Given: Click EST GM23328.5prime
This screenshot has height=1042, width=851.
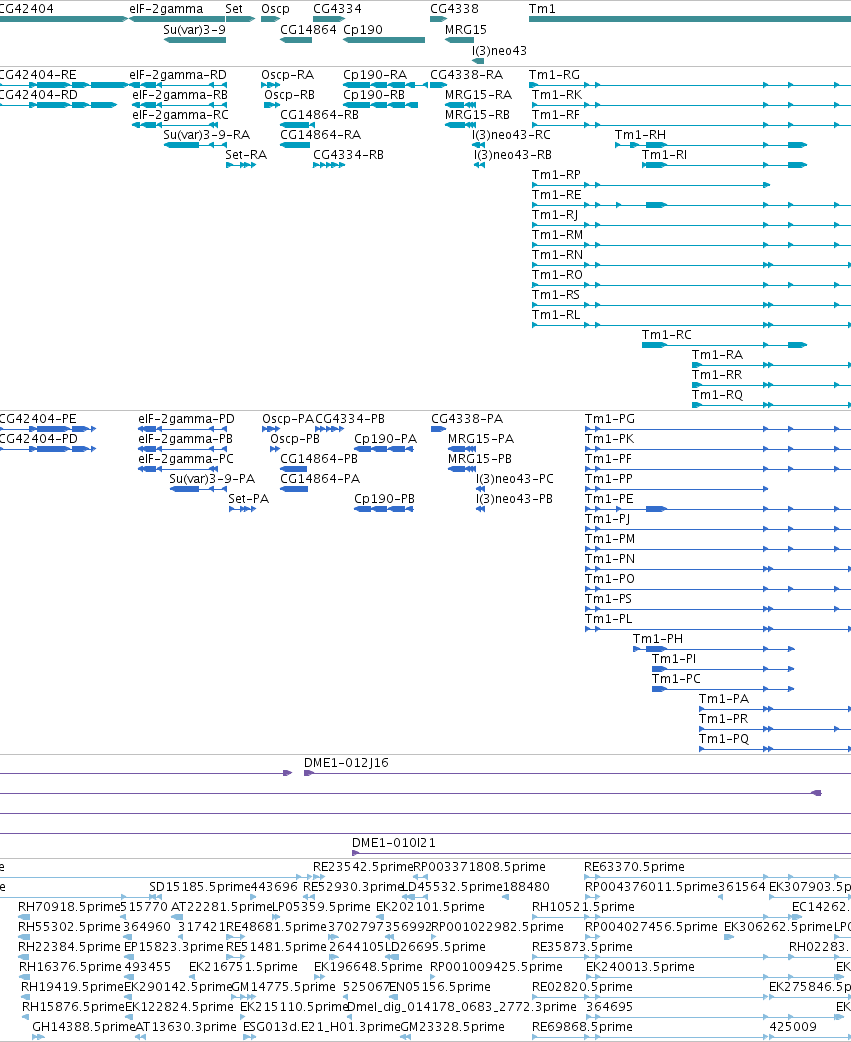Looking at the screenshot, I should [452, 1027].
